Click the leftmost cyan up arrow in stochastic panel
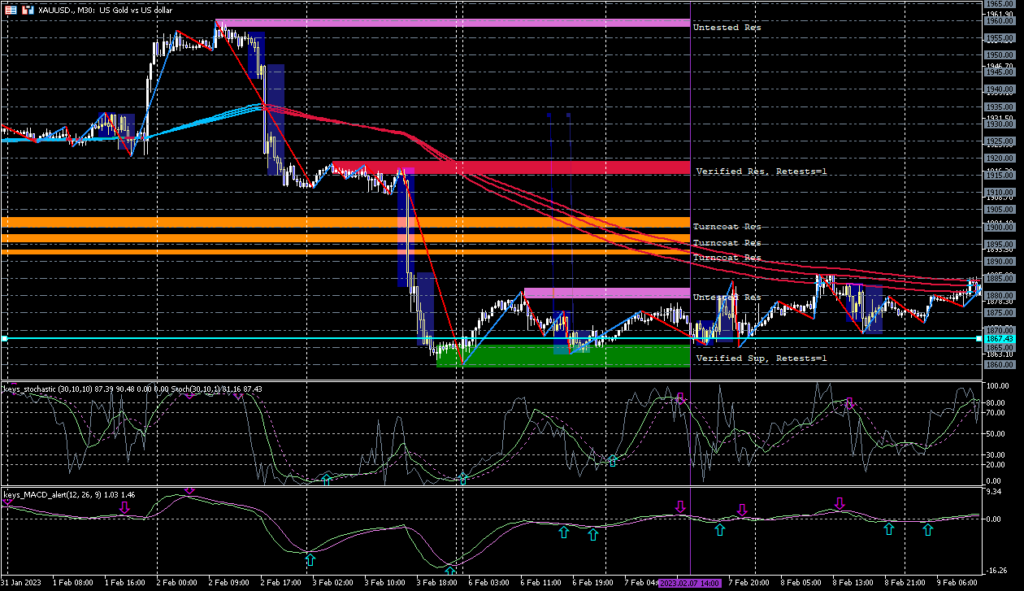 tap(326, 480)
